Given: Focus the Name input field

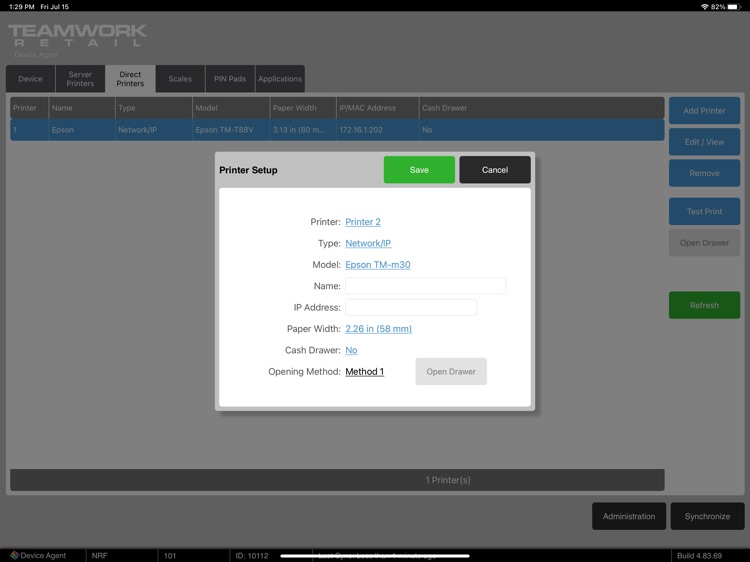Looking at the screenshot, I should click(425, 286).
